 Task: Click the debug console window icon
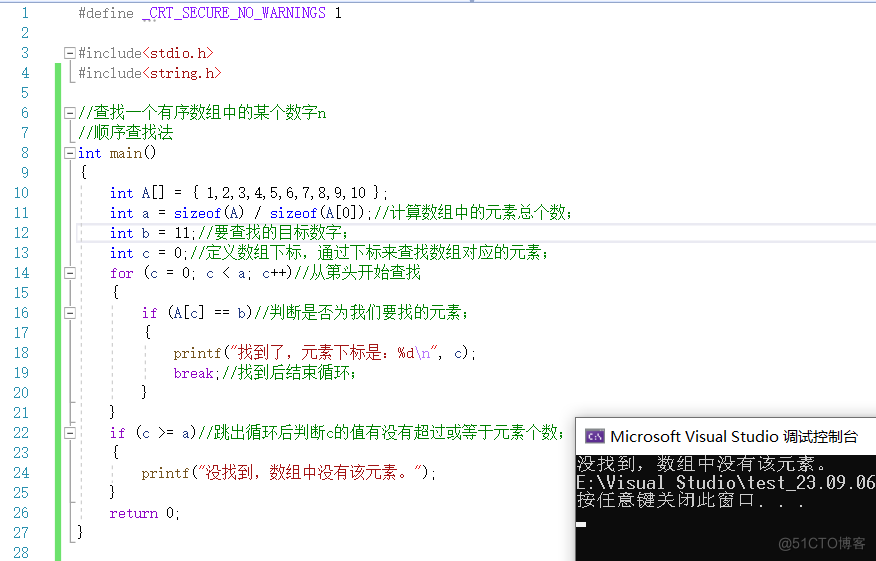point(594,436)
